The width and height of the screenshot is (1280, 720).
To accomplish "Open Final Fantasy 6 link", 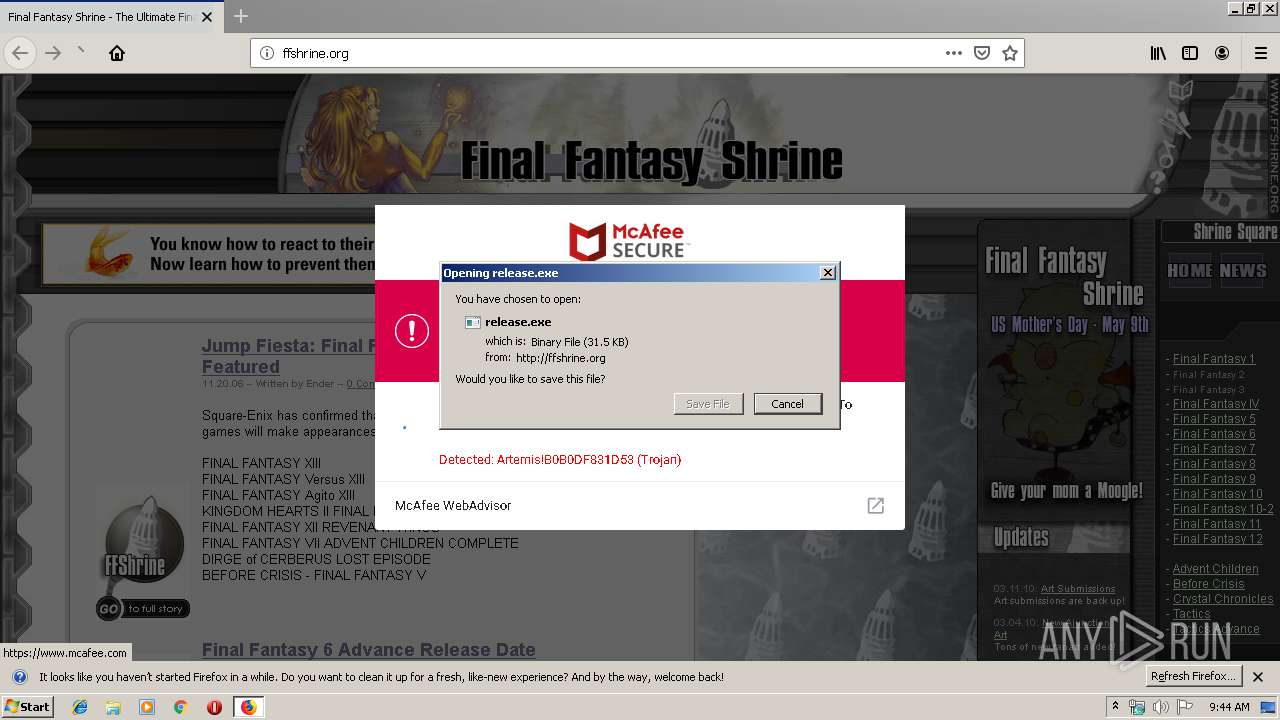I will click(x=1214, y=434).
